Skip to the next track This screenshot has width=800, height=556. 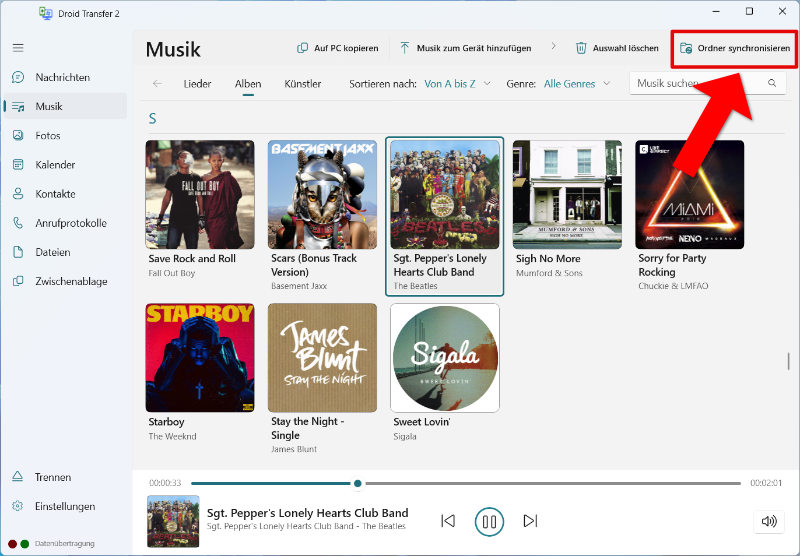pos(531,521)
